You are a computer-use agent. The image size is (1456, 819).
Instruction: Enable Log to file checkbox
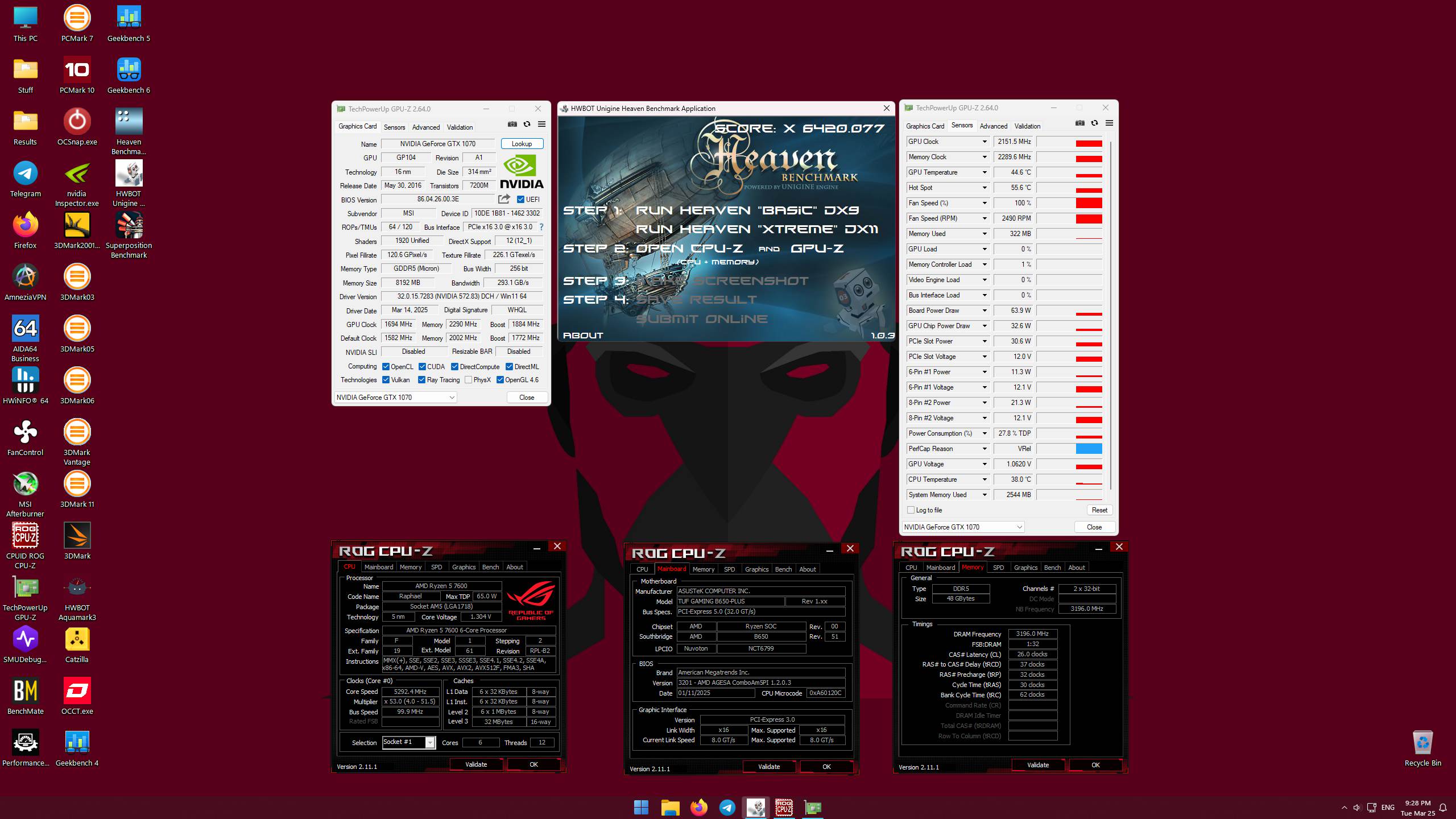coord(911,510)
